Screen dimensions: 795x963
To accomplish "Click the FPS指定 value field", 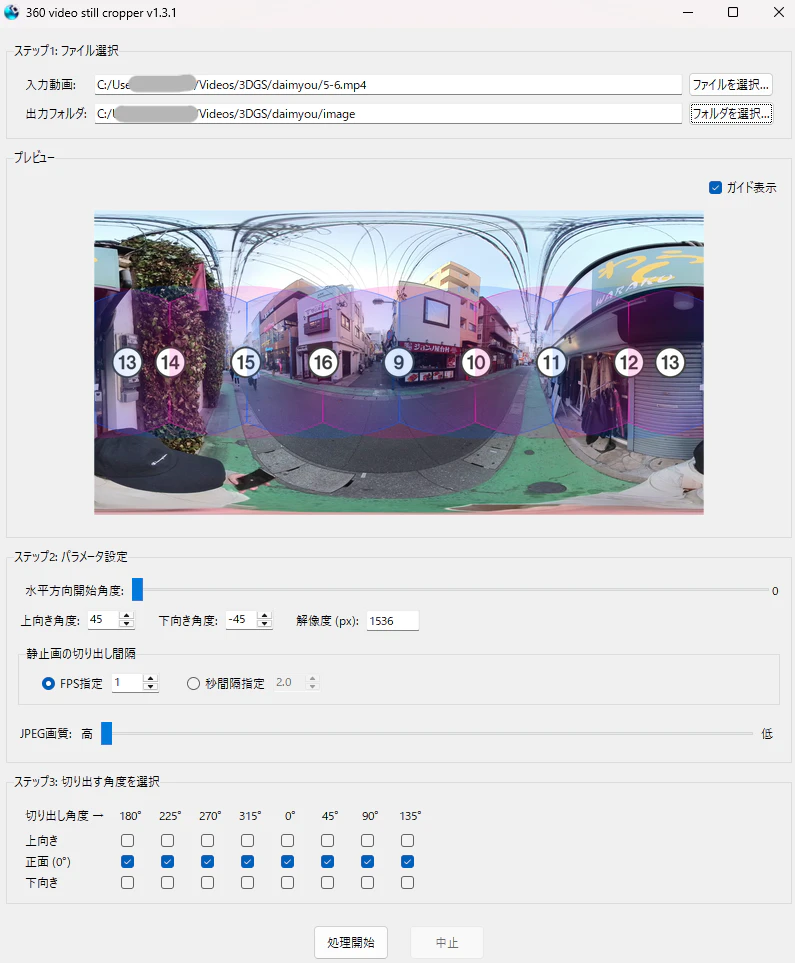I will 127,682.
